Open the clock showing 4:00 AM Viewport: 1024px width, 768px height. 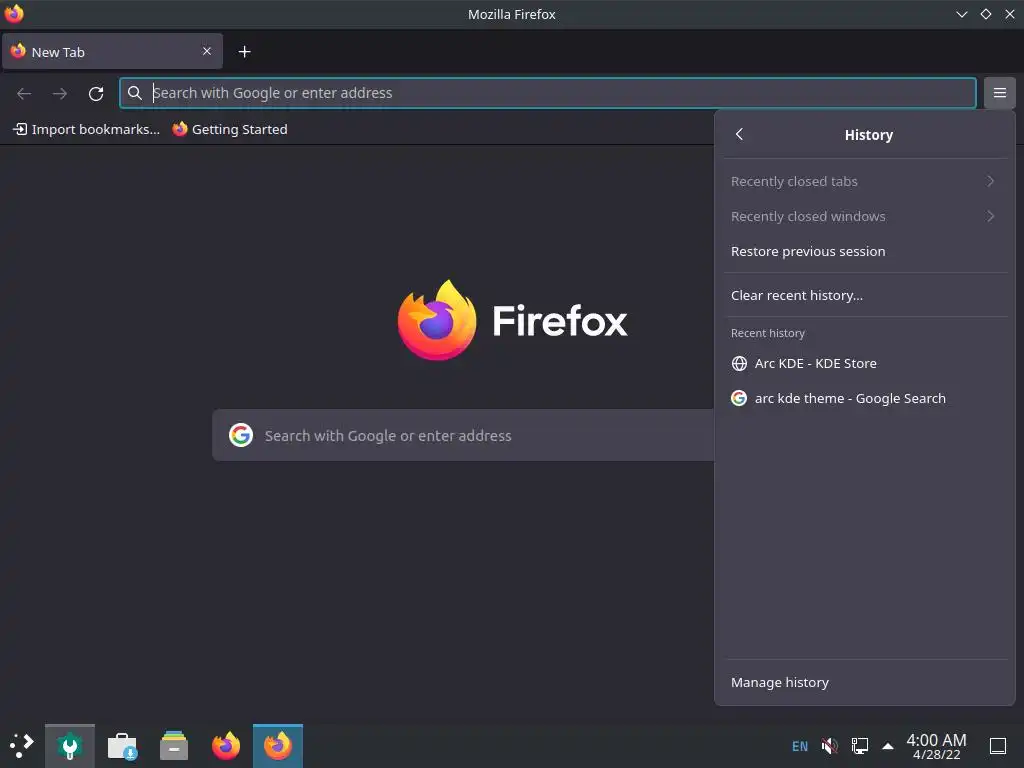936,746
